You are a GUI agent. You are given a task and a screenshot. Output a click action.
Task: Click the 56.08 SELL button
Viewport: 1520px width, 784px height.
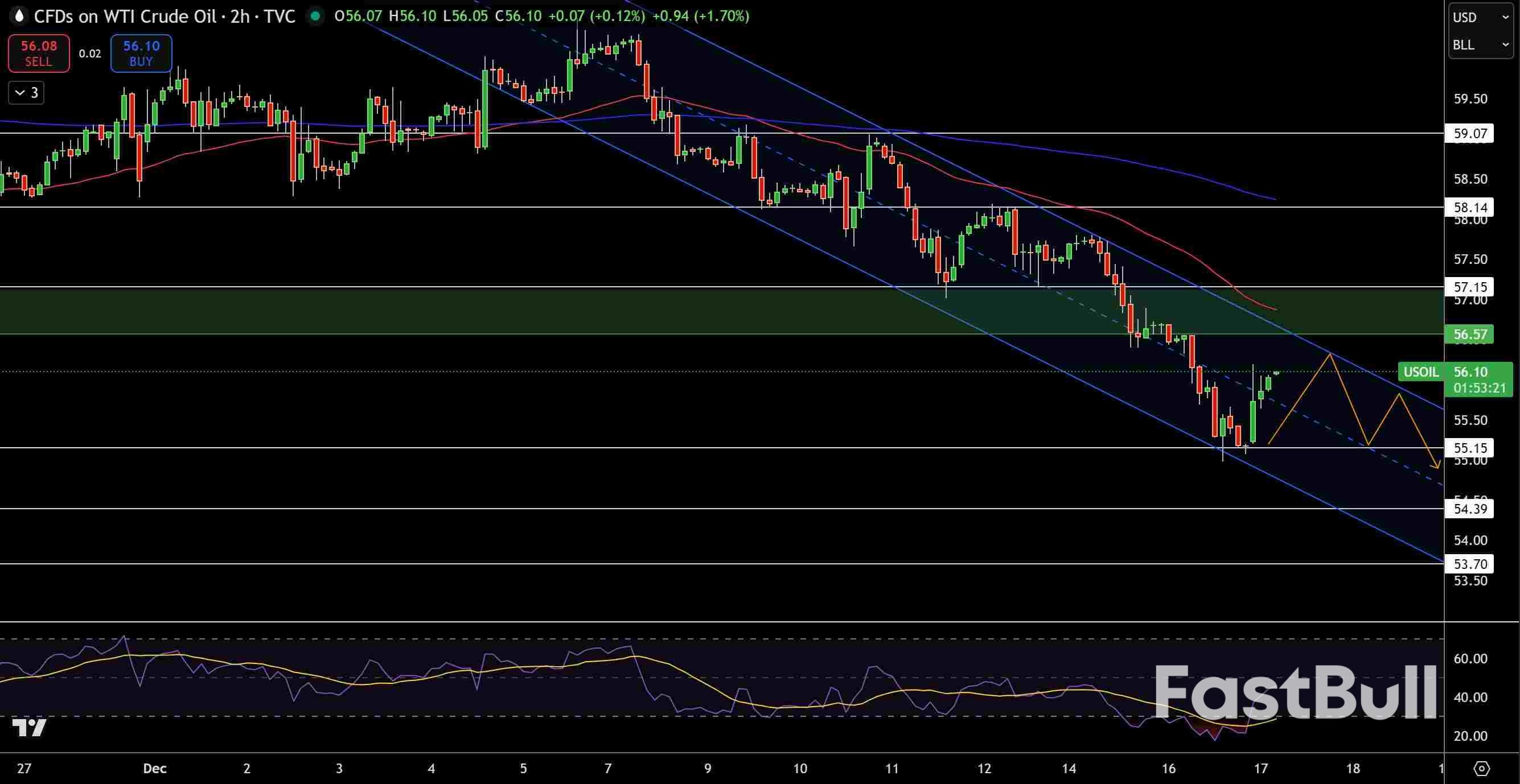point(39,53)
